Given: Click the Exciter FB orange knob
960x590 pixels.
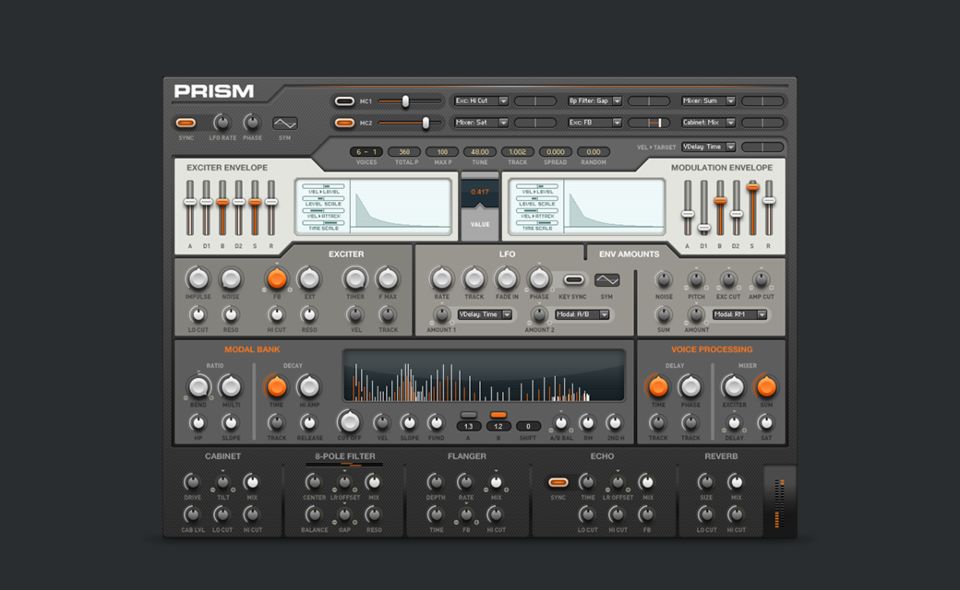Looking at the screenshot, I should pos(277,279).
